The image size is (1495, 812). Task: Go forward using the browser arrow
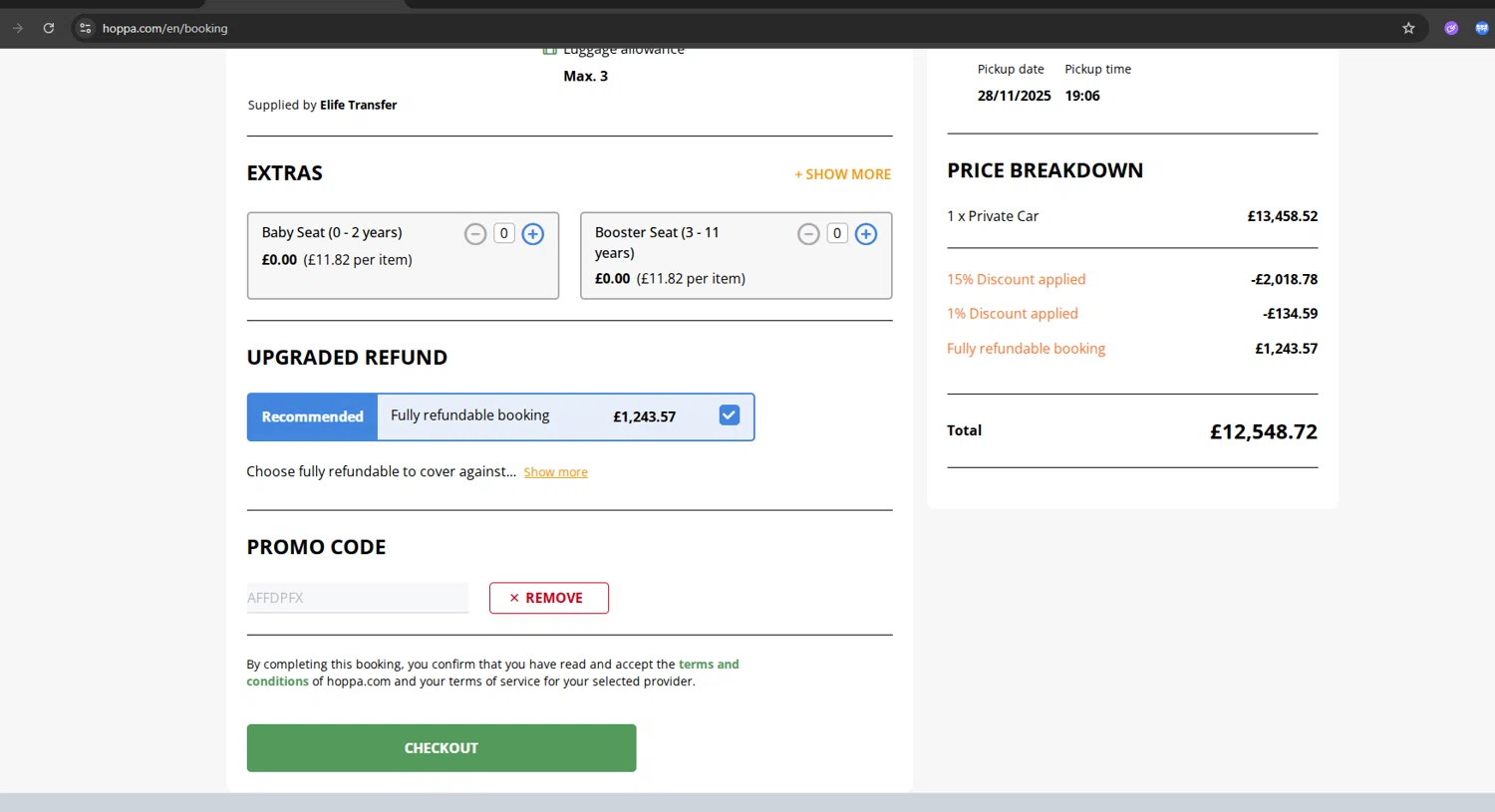pos(18,28)
